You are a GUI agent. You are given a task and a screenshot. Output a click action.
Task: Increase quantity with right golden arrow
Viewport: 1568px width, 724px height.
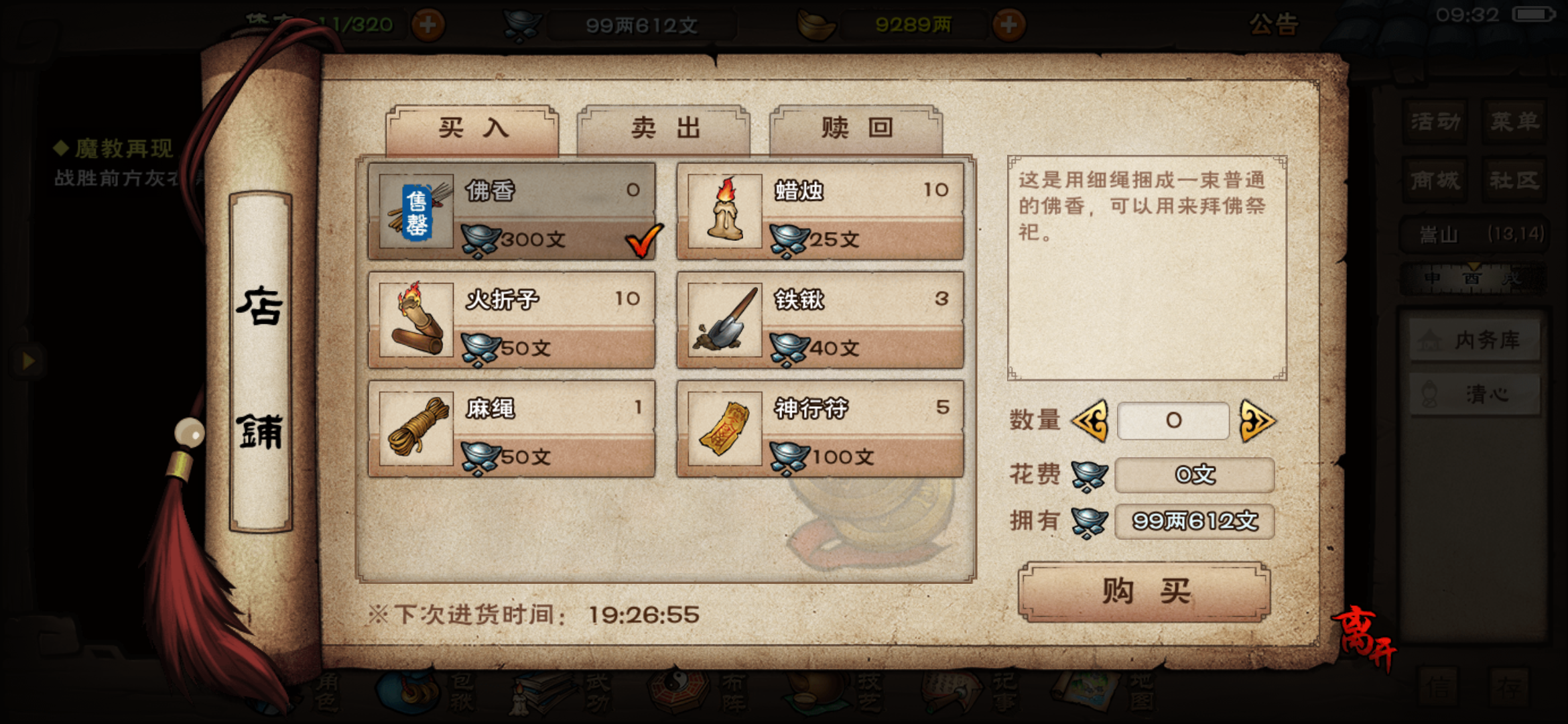coord(1257,421)
